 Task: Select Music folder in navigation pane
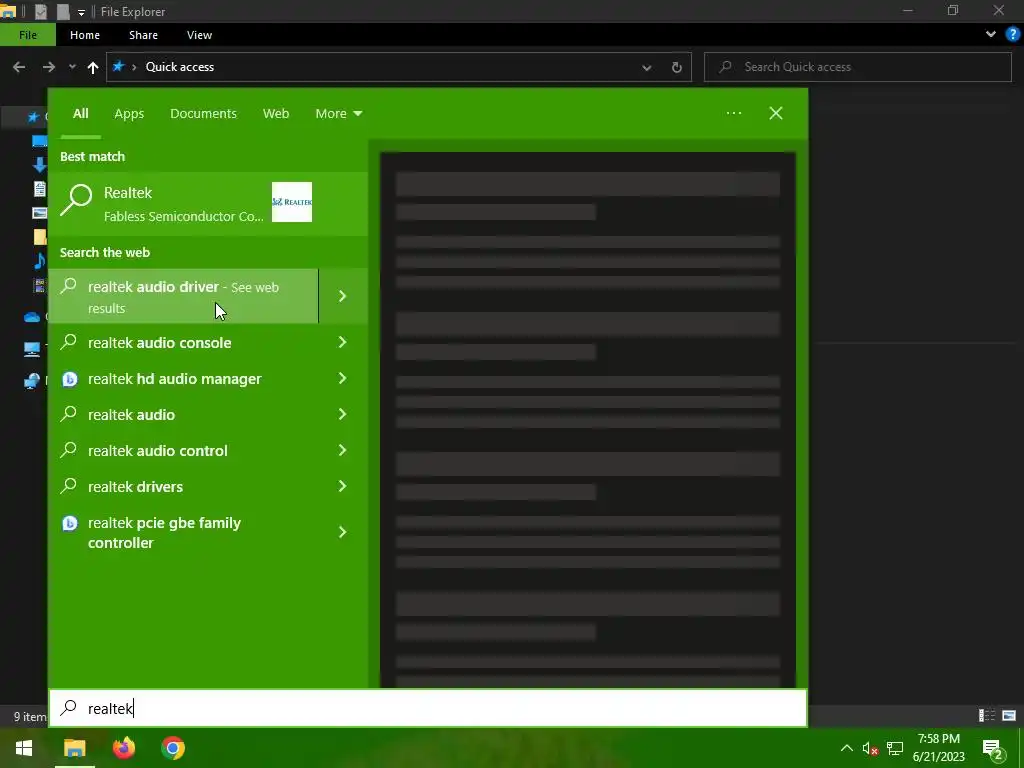coord(39,261)
